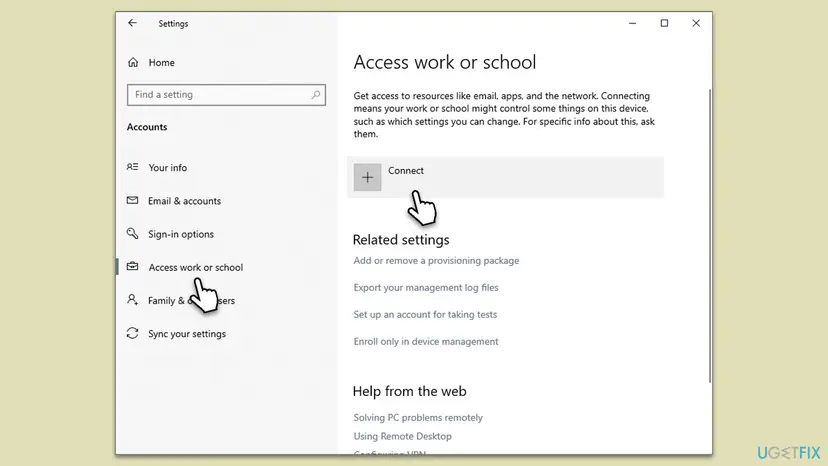Open Home via house icon

tap(133, 62)
